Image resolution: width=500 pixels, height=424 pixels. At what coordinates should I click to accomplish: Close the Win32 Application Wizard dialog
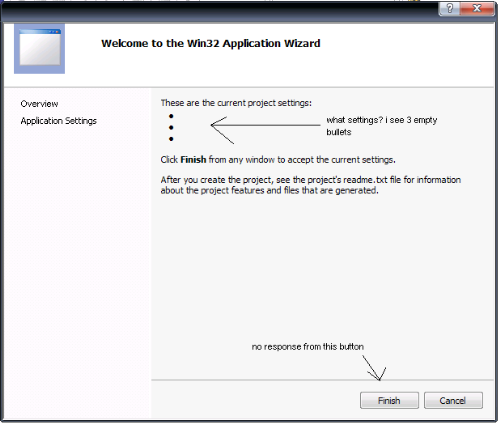pyautogui.click(x=477, y=8)
